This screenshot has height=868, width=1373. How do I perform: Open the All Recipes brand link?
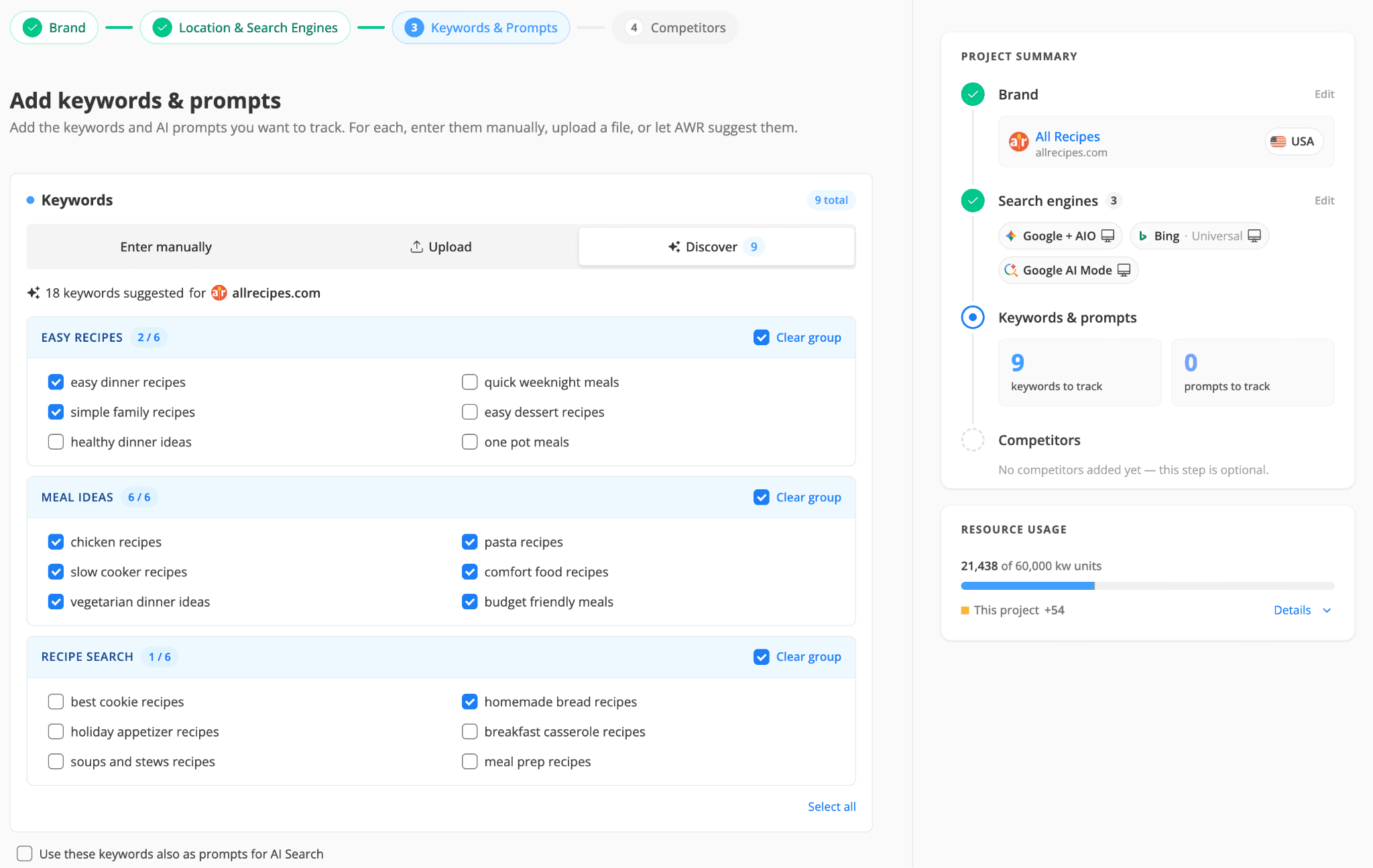click(x=1067, y=137)
